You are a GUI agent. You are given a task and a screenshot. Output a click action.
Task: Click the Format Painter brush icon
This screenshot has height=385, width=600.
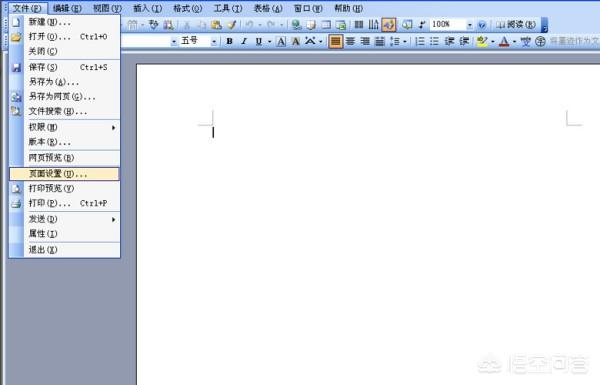(232, 25)
